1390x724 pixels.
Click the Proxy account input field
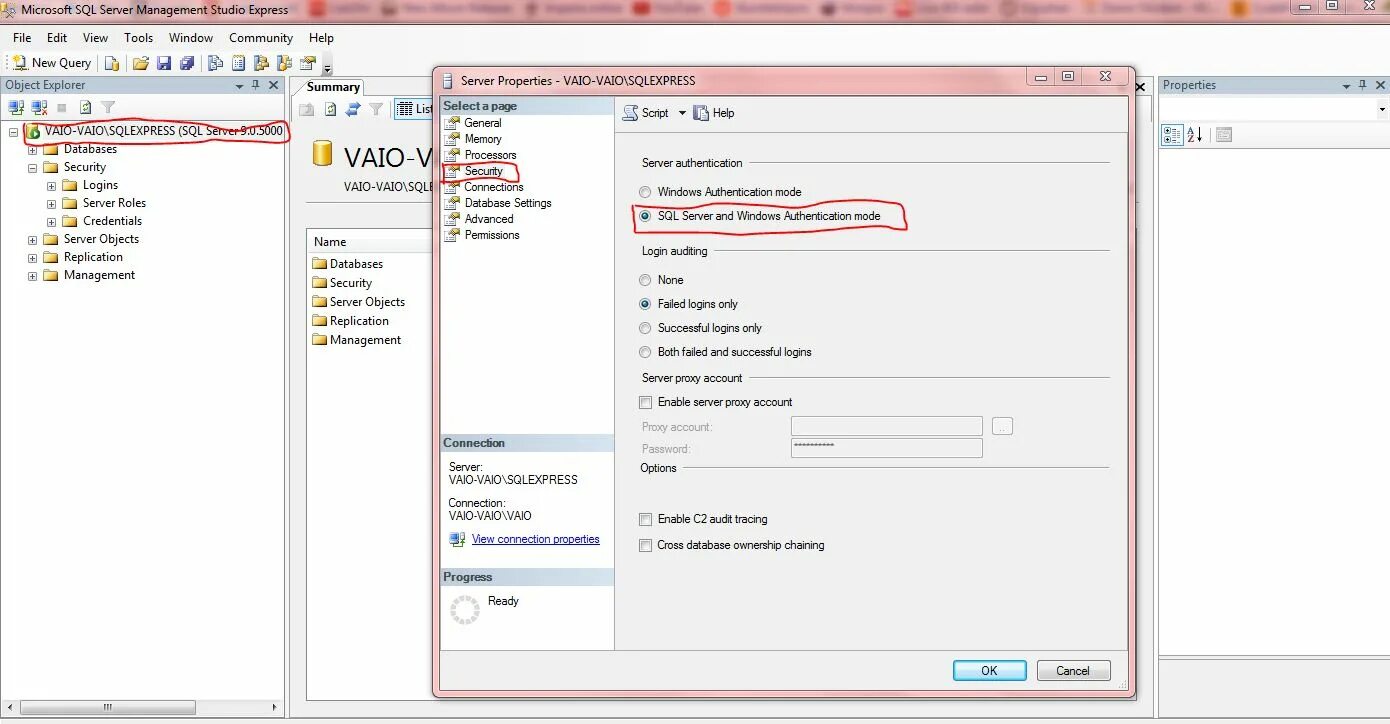pos(886,426)
